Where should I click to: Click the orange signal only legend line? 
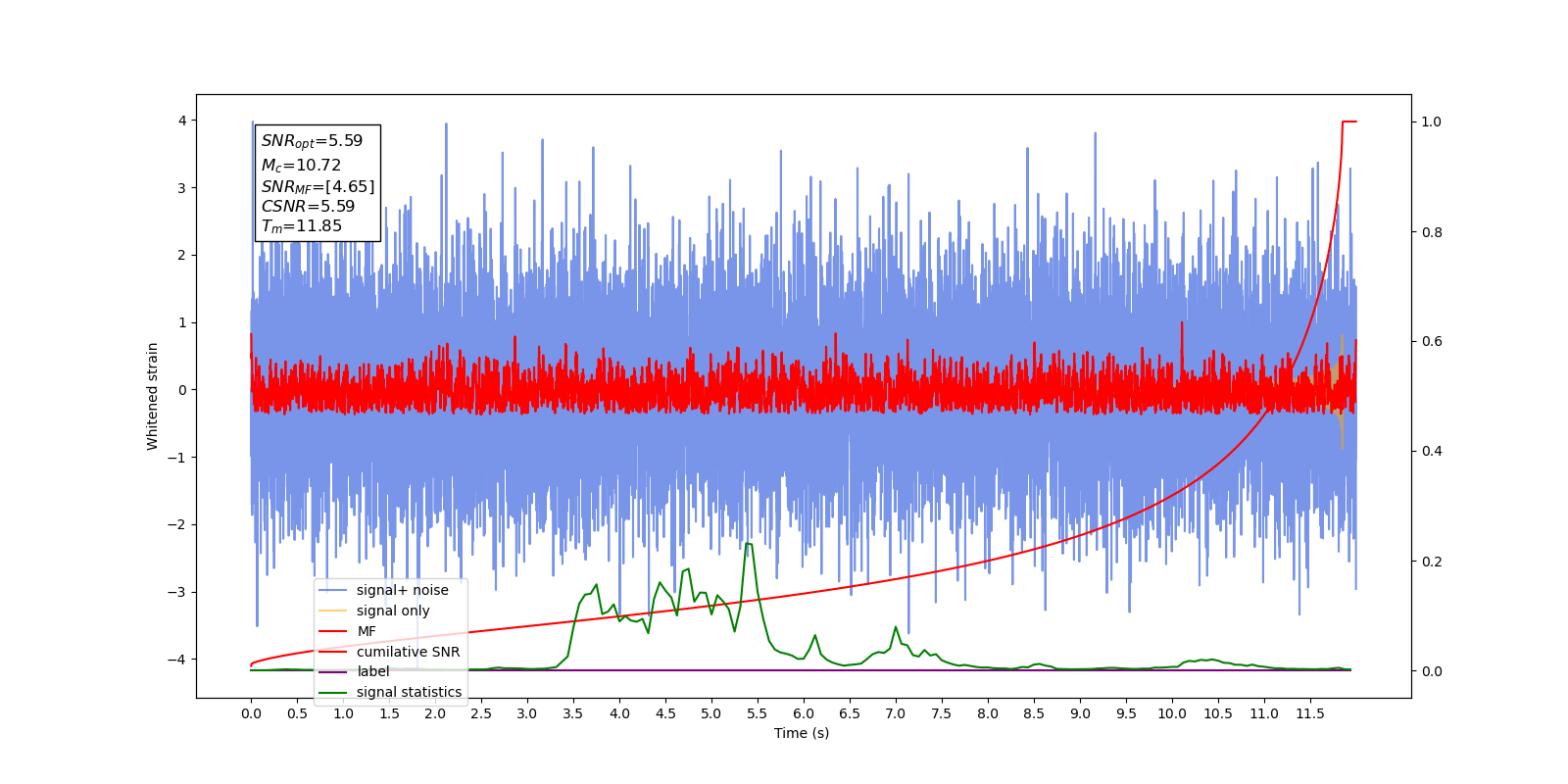pyautogui.click(x=333, y=611)
